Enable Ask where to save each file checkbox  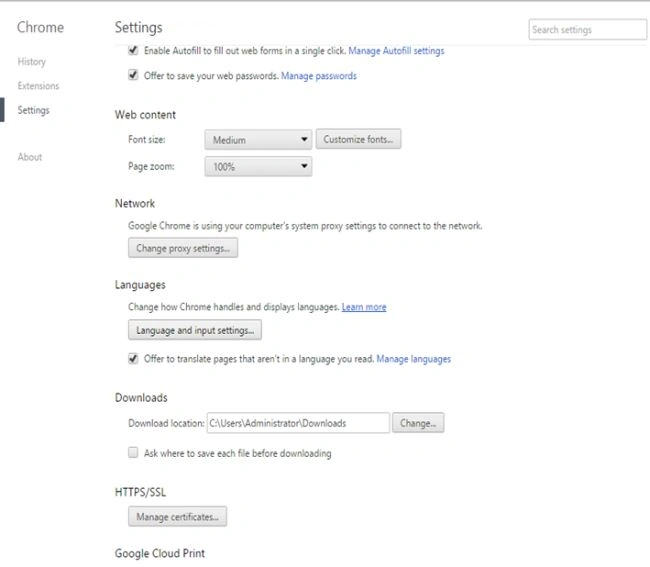(133, 453)
